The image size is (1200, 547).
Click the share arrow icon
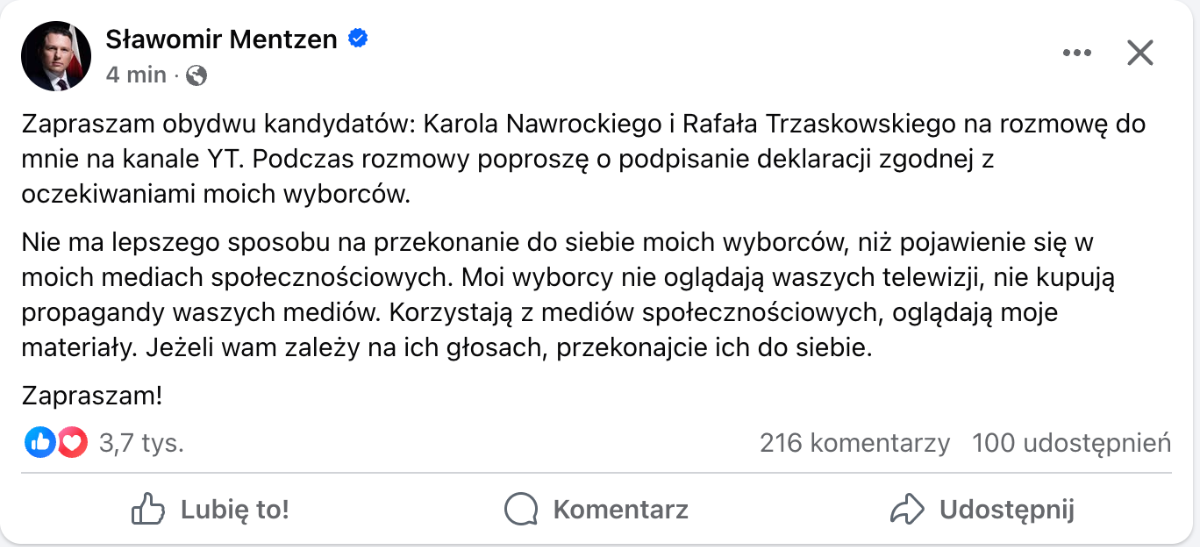[x=905, y=510]
